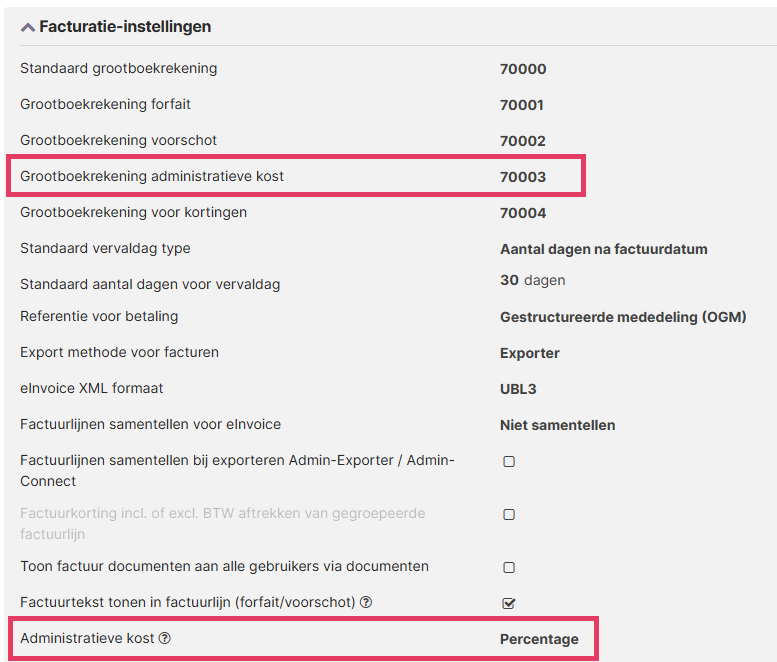Collapse the Facturatie-instellingen section chevron
Screen dimensions: 777x662
tap(28, 27)
